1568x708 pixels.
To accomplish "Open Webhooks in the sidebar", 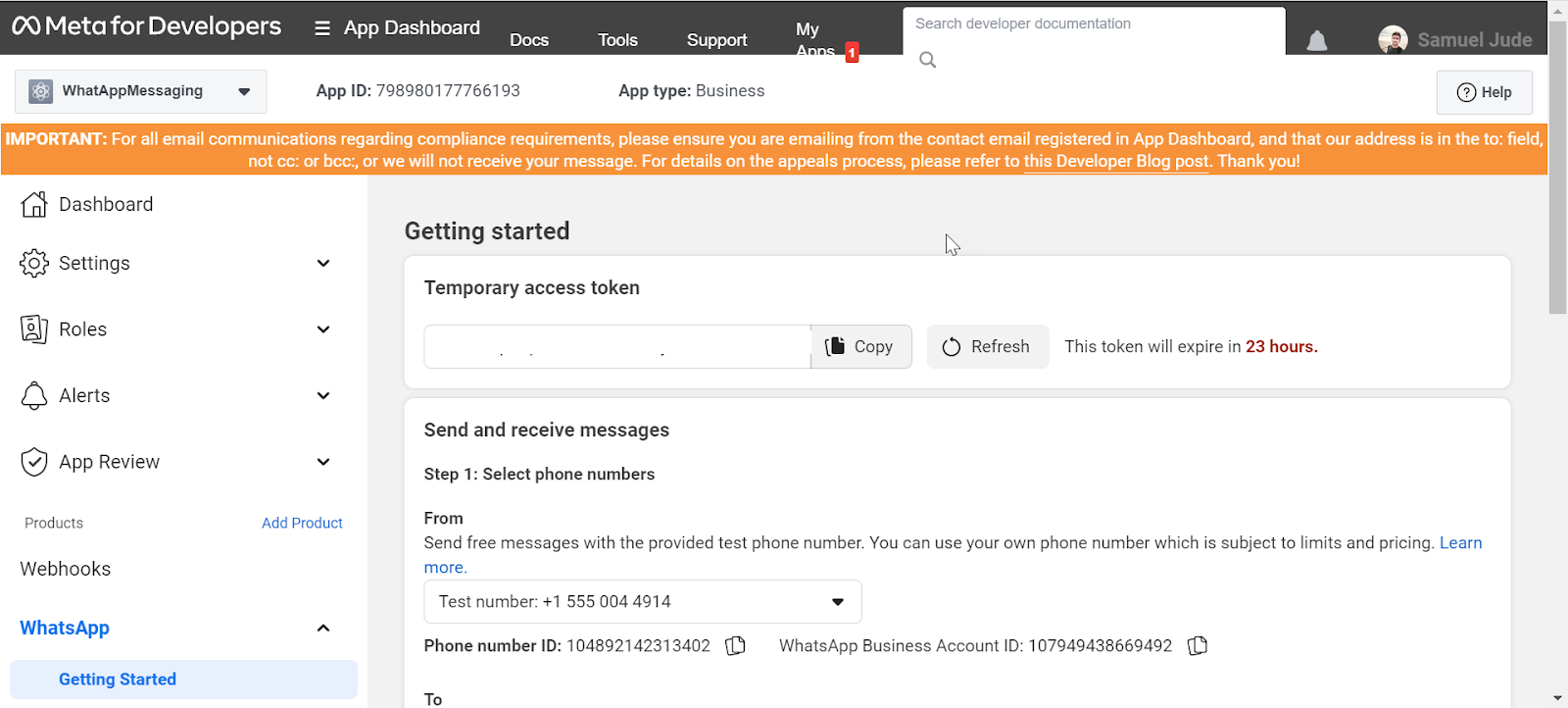I will pyautogui.click(x=66, y=569).
